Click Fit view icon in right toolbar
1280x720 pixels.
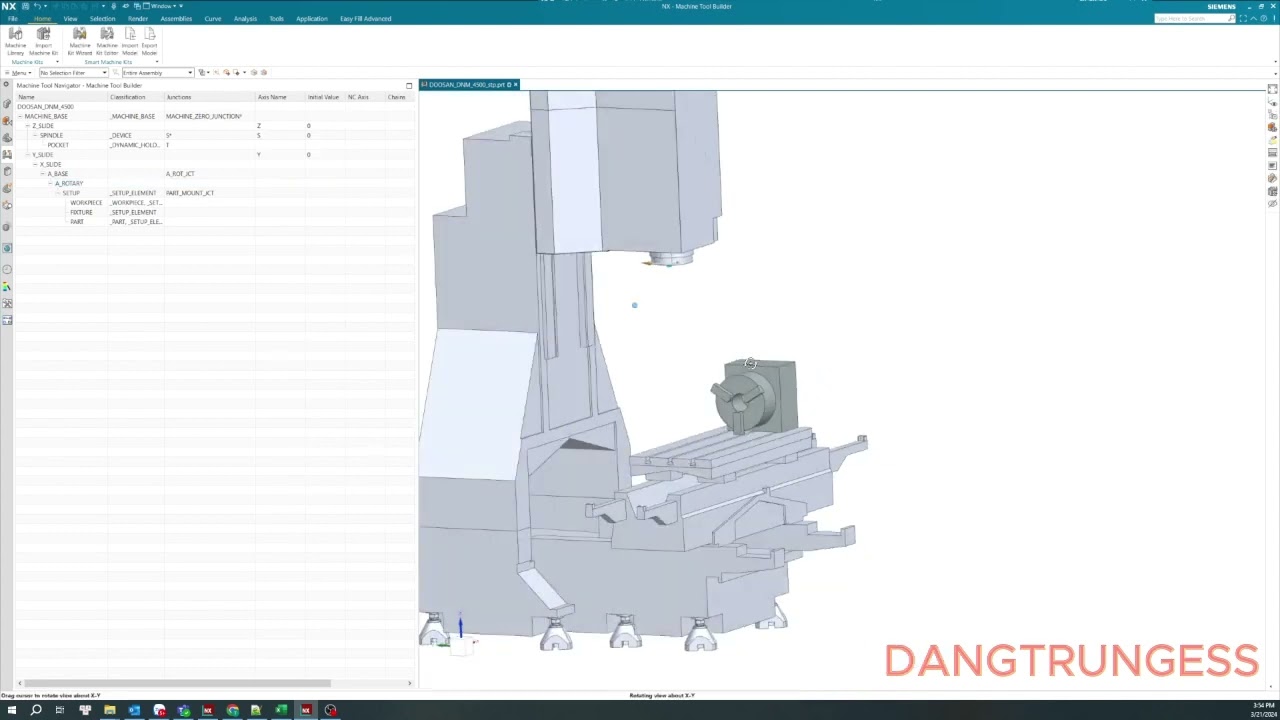(1272, 89)
